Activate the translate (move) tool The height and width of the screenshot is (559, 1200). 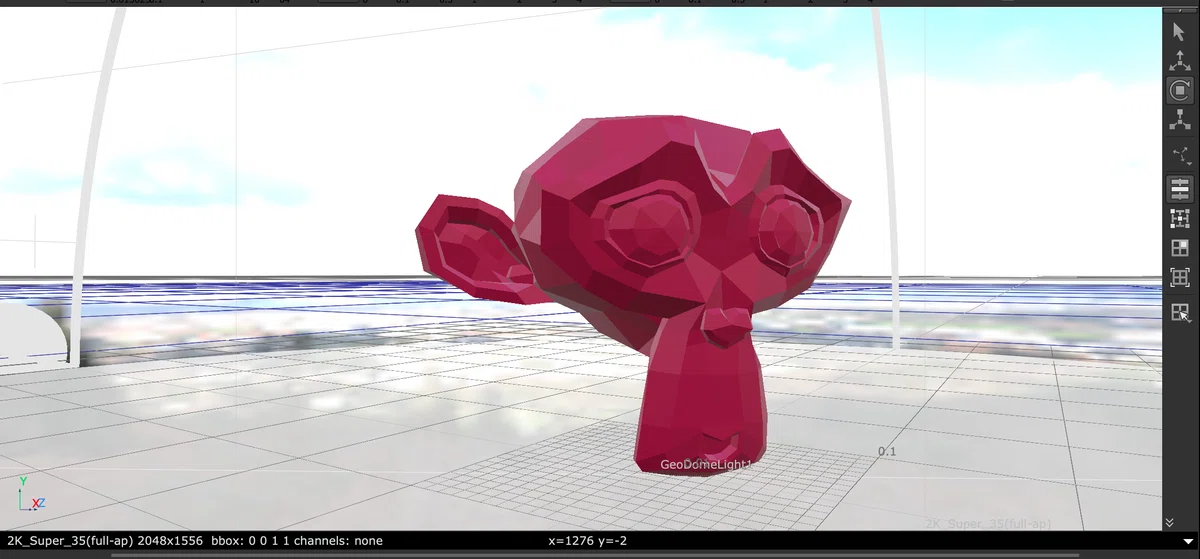[1179, 61]
